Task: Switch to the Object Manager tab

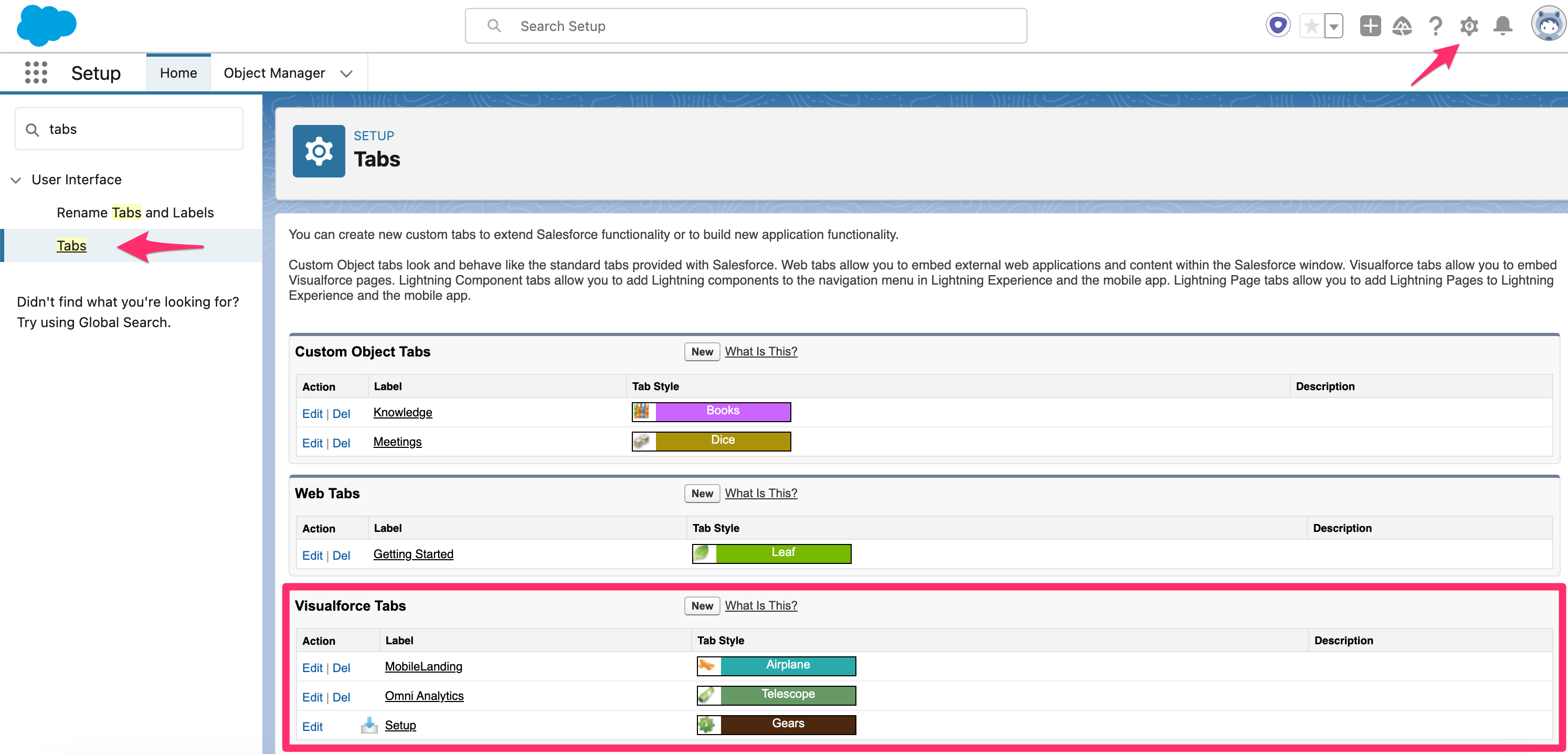Action: 274,72
